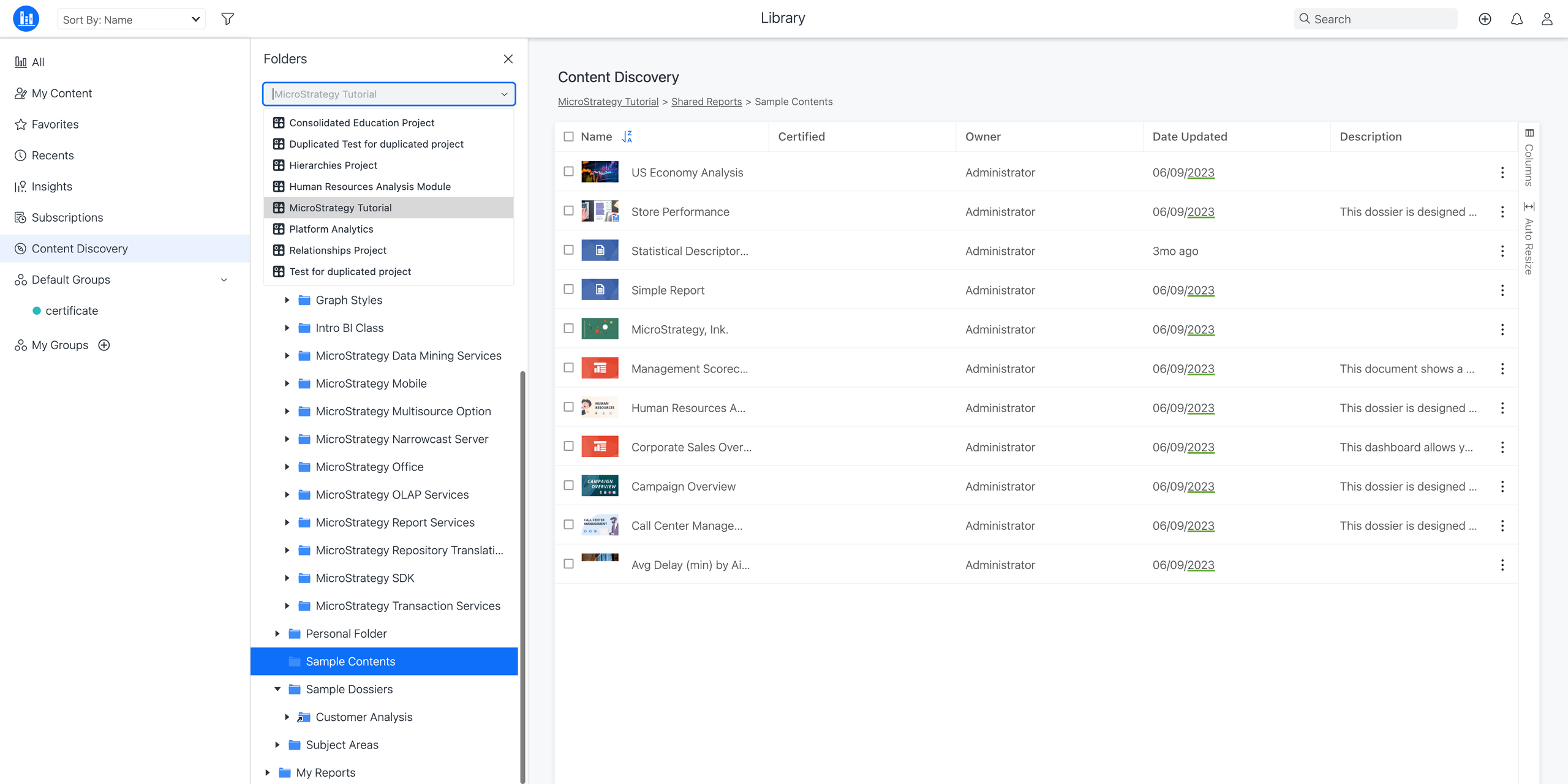1568x784 pixels.
Task: Open the user account icon
Action: click(1547, 19)
